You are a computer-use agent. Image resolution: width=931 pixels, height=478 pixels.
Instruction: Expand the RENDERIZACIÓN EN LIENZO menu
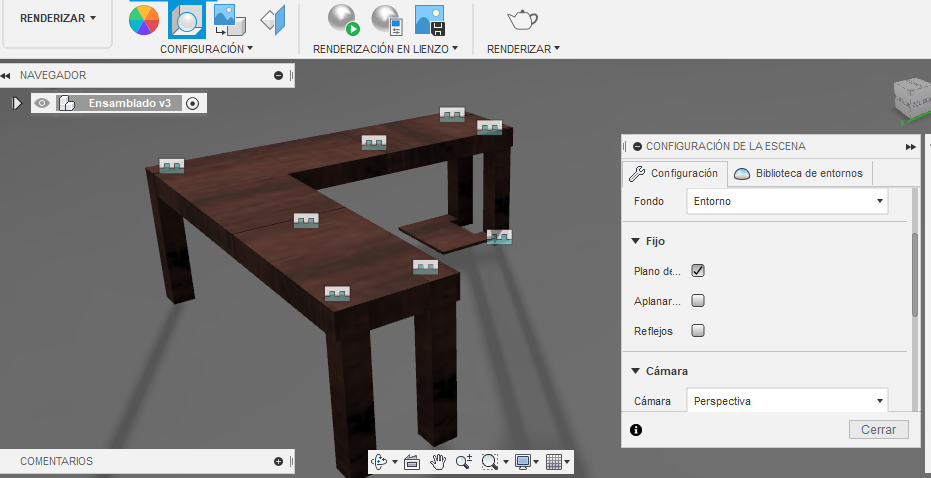[385, 49]
